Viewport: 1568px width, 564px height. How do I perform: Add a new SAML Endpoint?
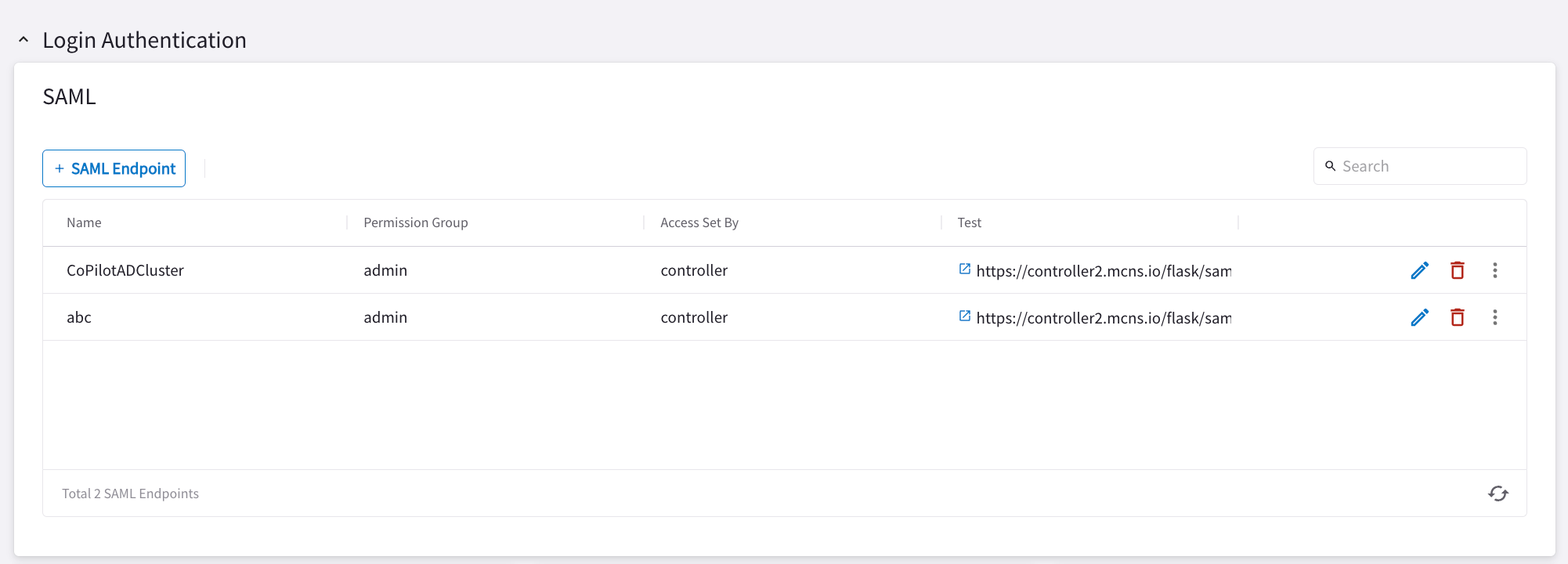114,168
